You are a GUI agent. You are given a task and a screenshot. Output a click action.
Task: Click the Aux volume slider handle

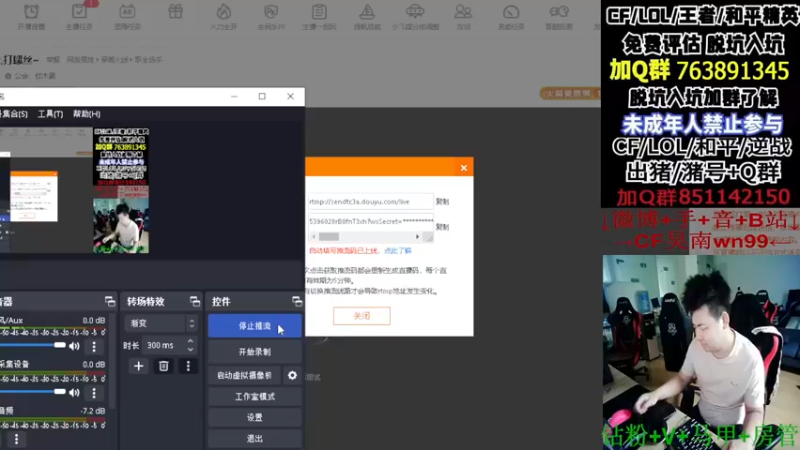[x=60, y=345]
